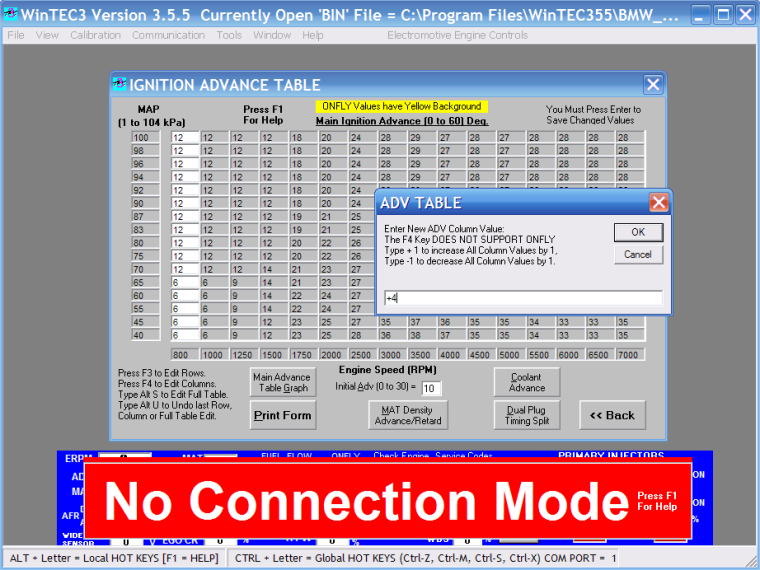Select the 1750 RPM column header
760x570 pixels.
303,355
